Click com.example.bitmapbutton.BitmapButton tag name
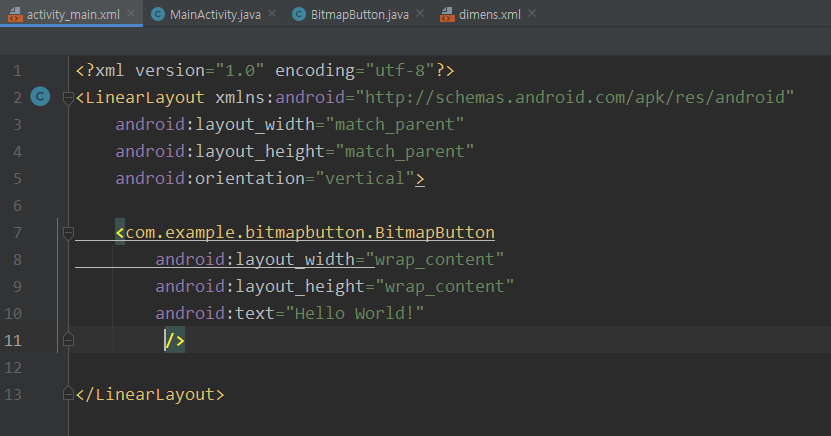Image resolution: width=831 pixels, height=436 pixels. [x=310, y=233]
